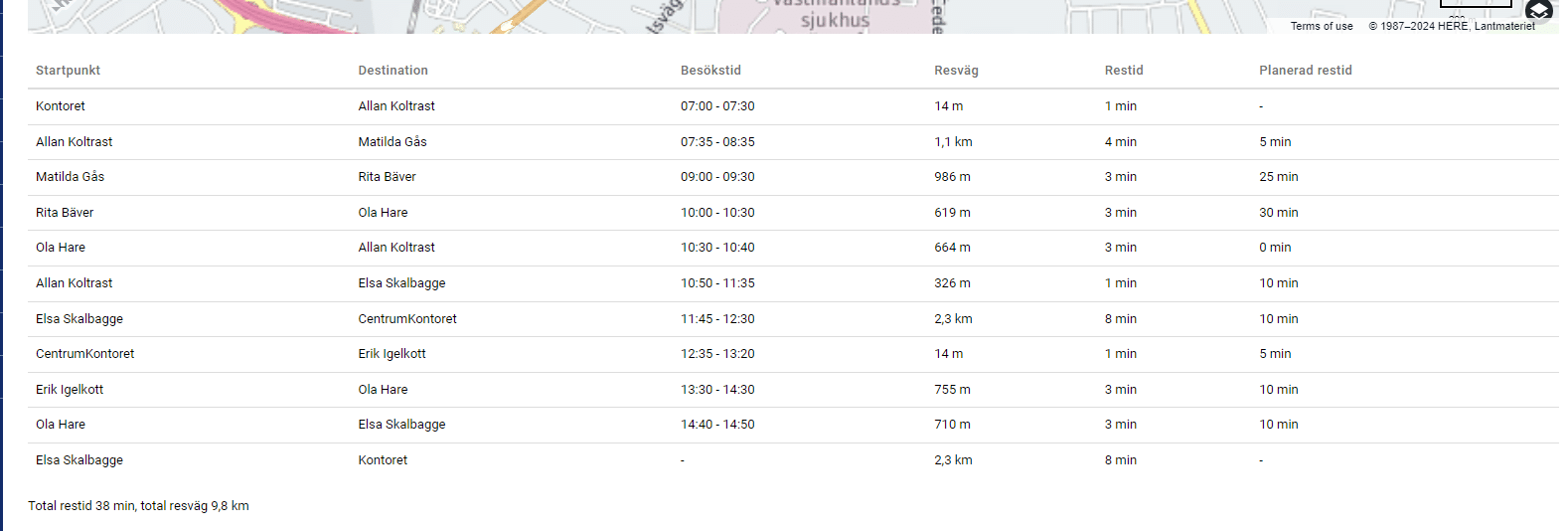The image size is (1568, 531).
Task: Click the total restid summary text
Action: (x=138, y=506)
